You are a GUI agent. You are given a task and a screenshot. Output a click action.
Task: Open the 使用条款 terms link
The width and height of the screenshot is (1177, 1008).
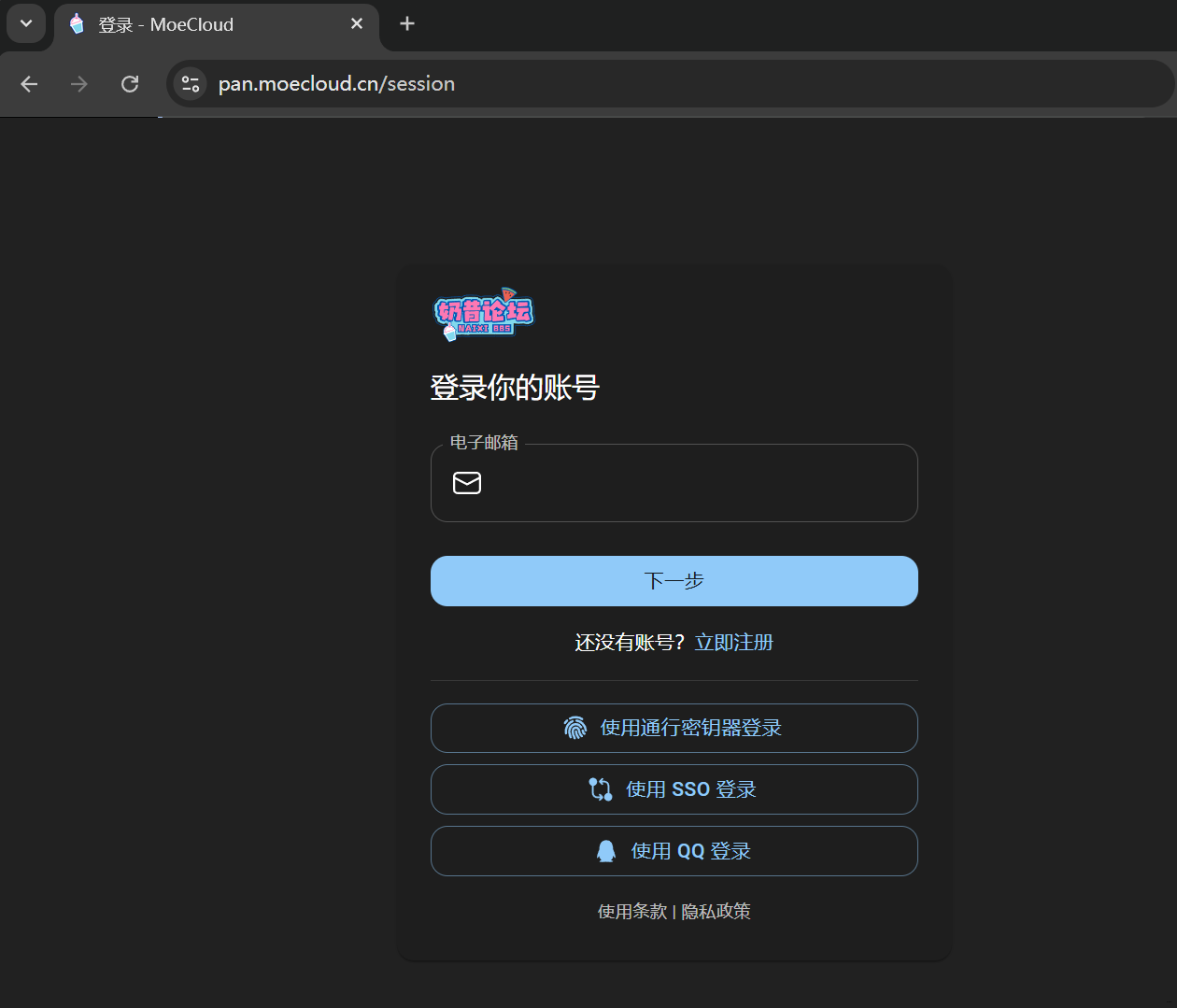632,912
